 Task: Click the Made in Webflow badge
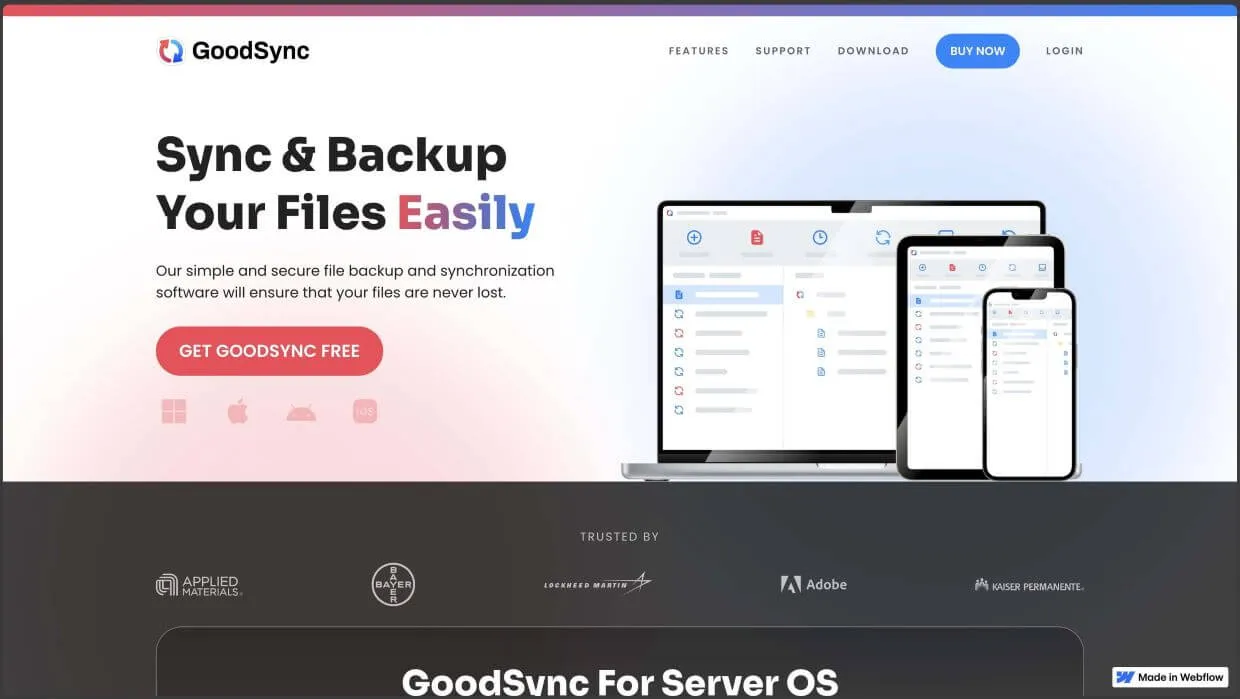click(1170, 677)
